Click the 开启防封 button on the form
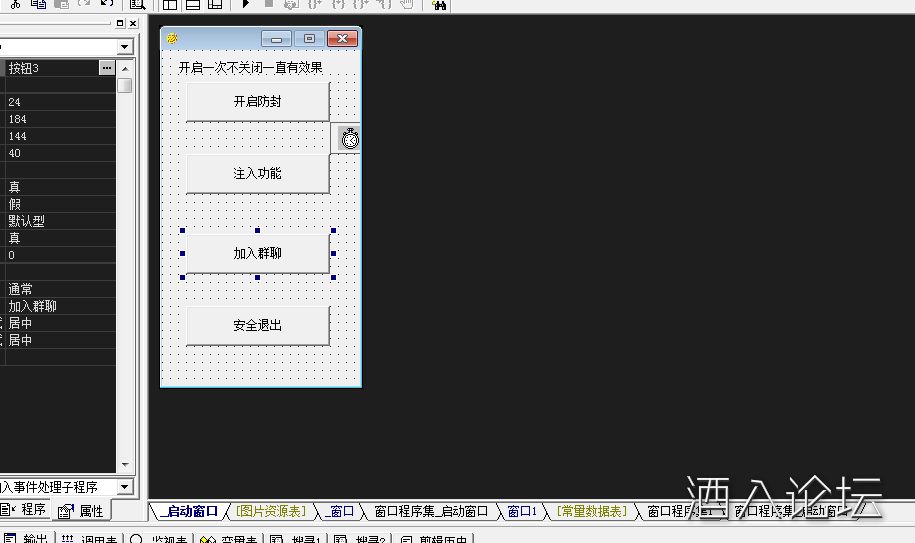 (x=257, y=102)
